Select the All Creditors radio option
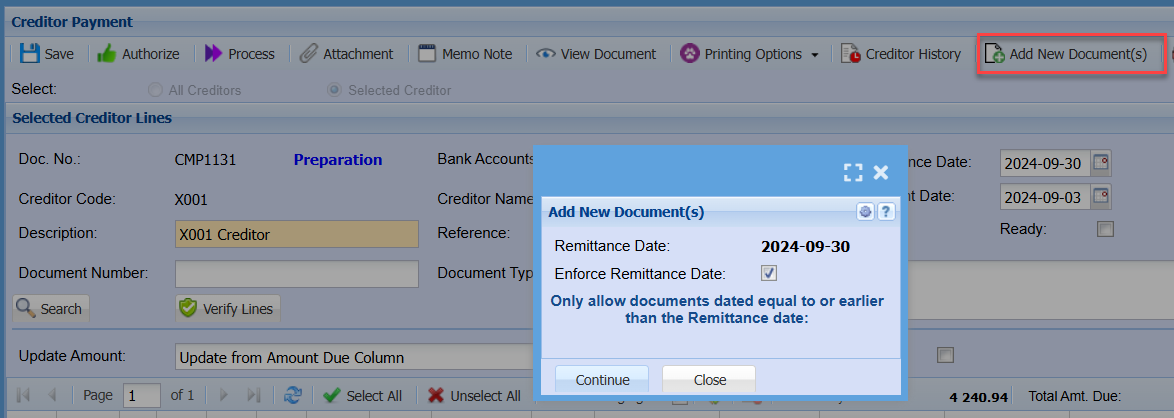The image size is (1174, 418). [x=155, y=90]
